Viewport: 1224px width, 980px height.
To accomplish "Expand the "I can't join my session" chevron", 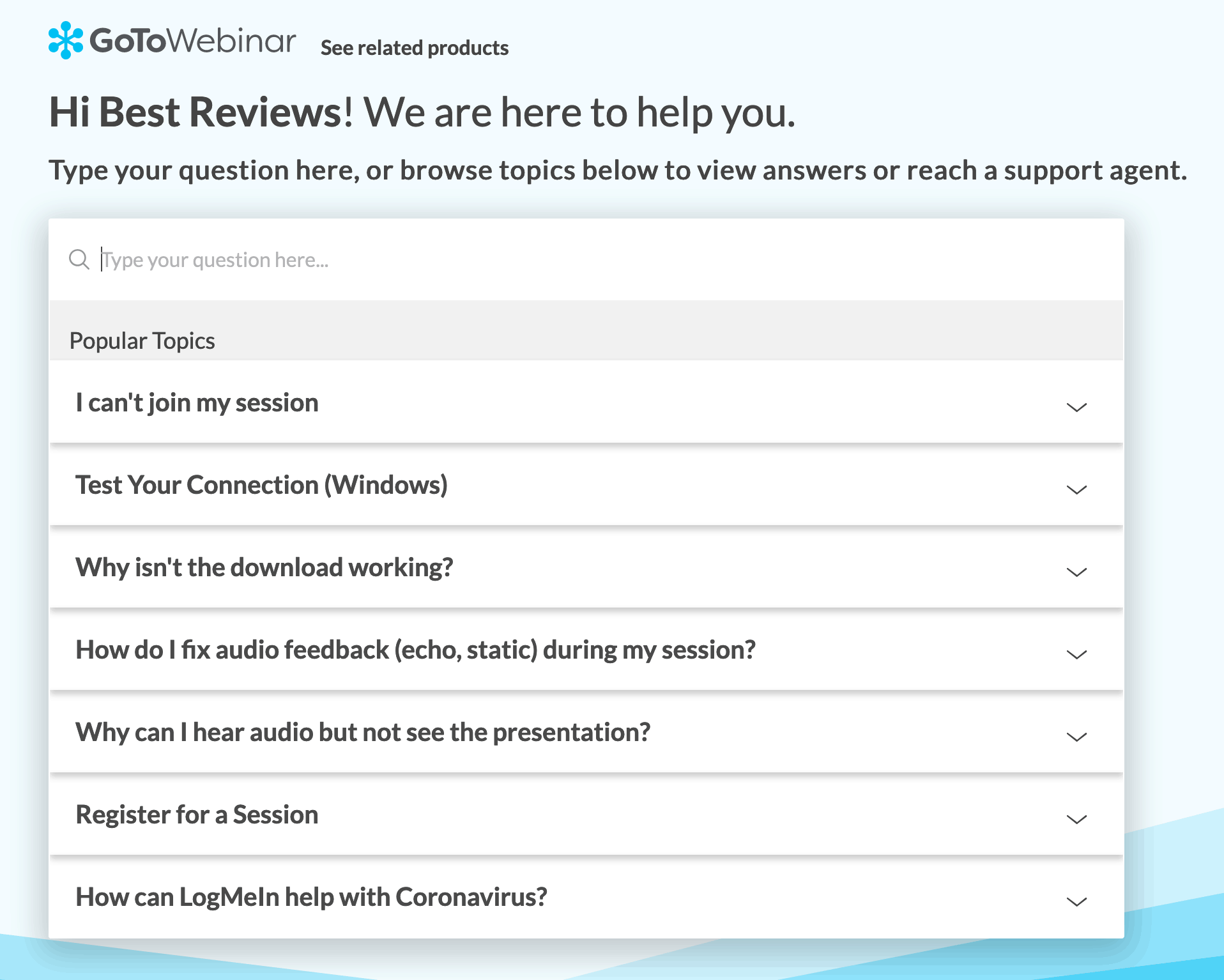I will click(x=1077, y=407).
